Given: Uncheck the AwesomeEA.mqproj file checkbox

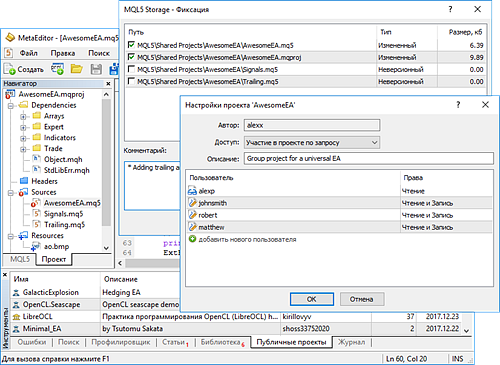Looking at the screenshot, I should pos(131,57).
